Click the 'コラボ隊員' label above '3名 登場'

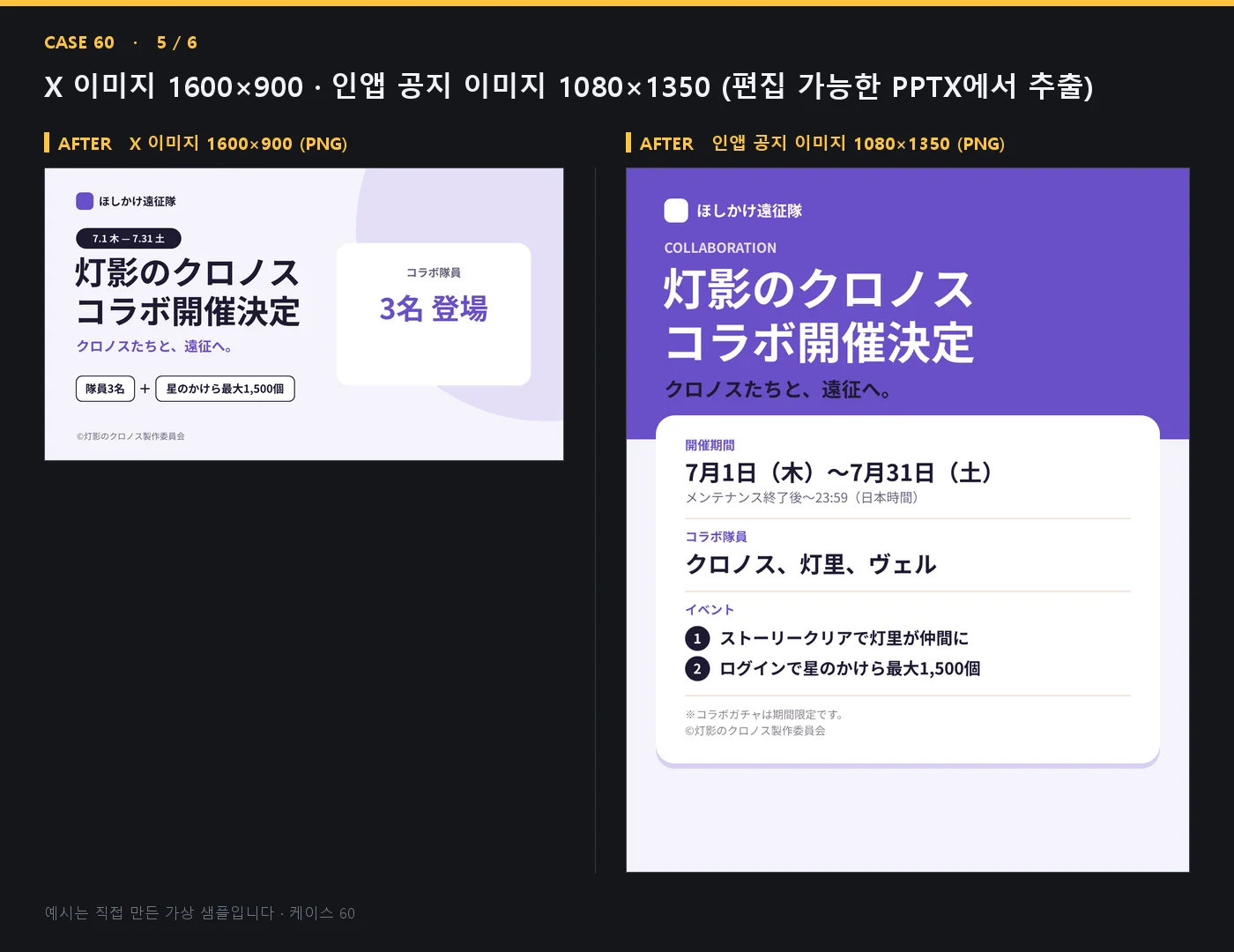coord(434,272)
